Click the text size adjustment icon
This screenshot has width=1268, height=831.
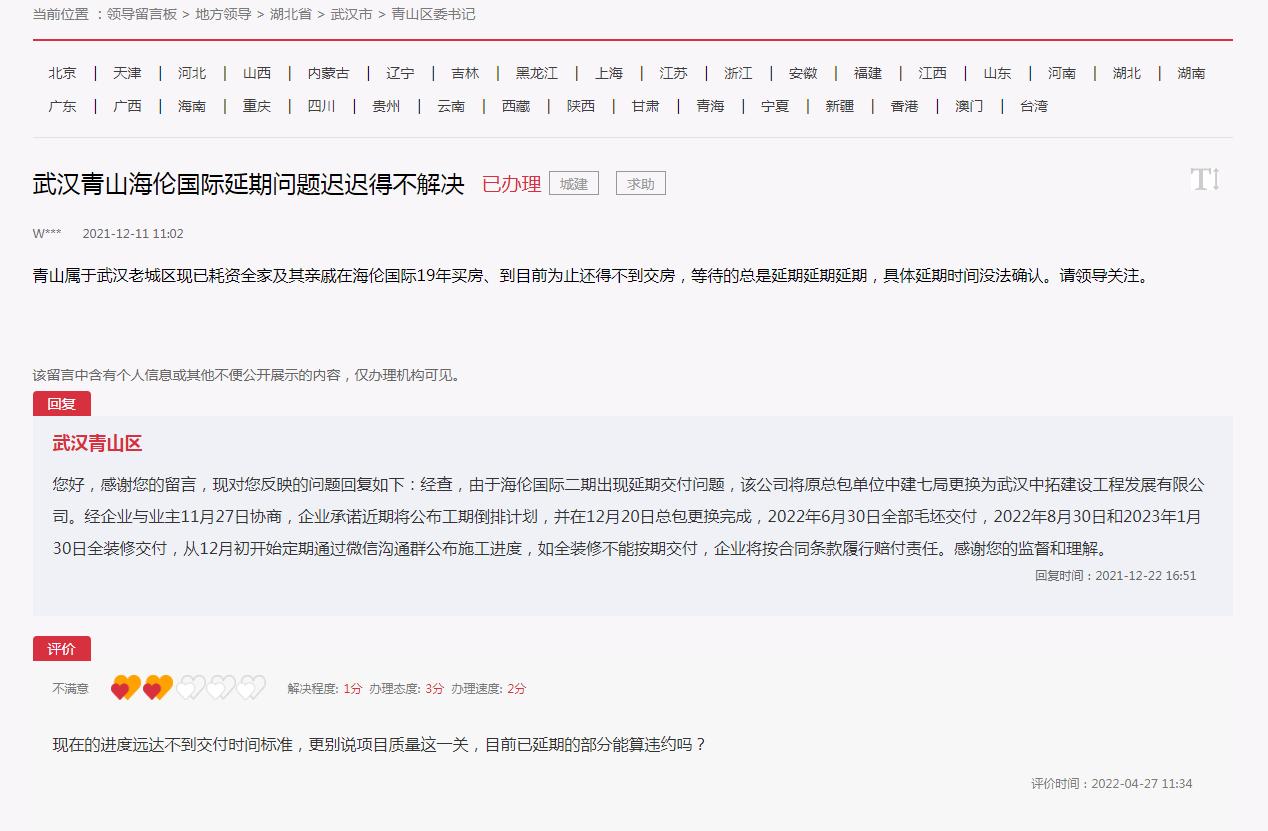1205,180
